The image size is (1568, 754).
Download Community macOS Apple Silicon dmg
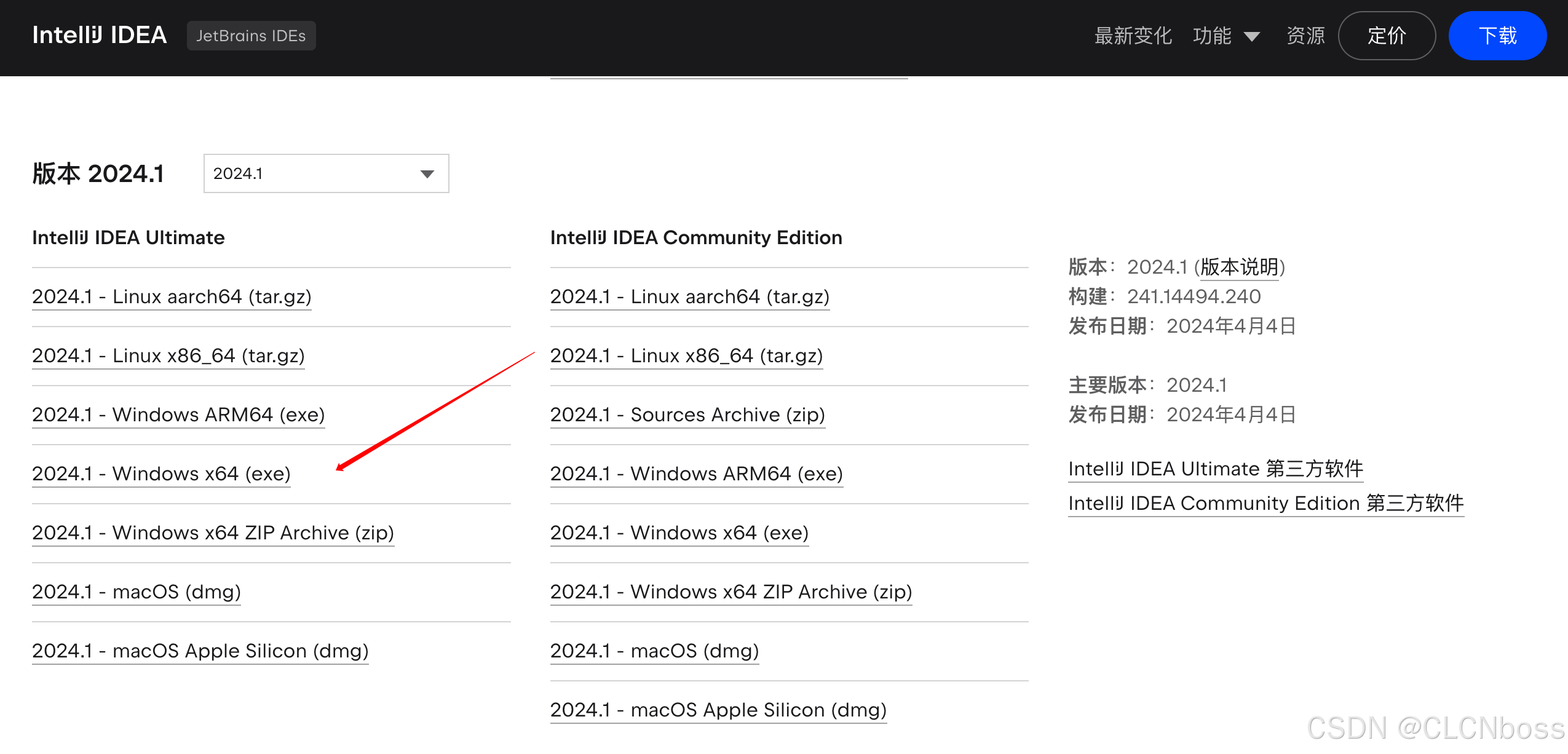719,710
